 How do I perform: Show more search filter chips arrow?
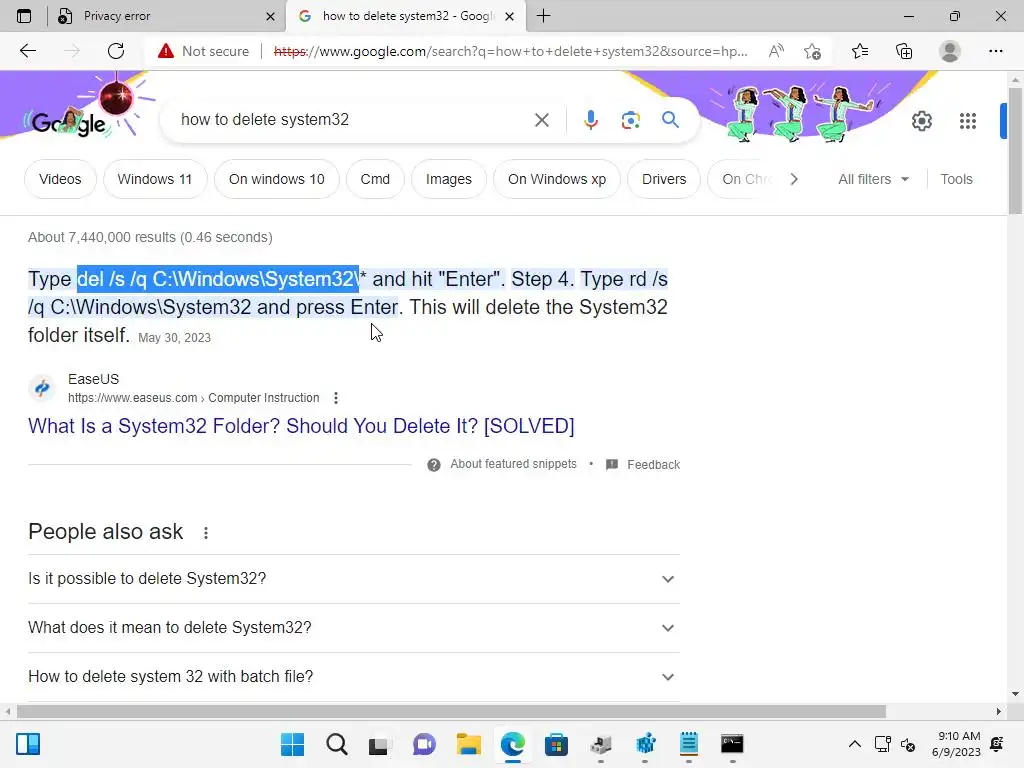[793, 179]
